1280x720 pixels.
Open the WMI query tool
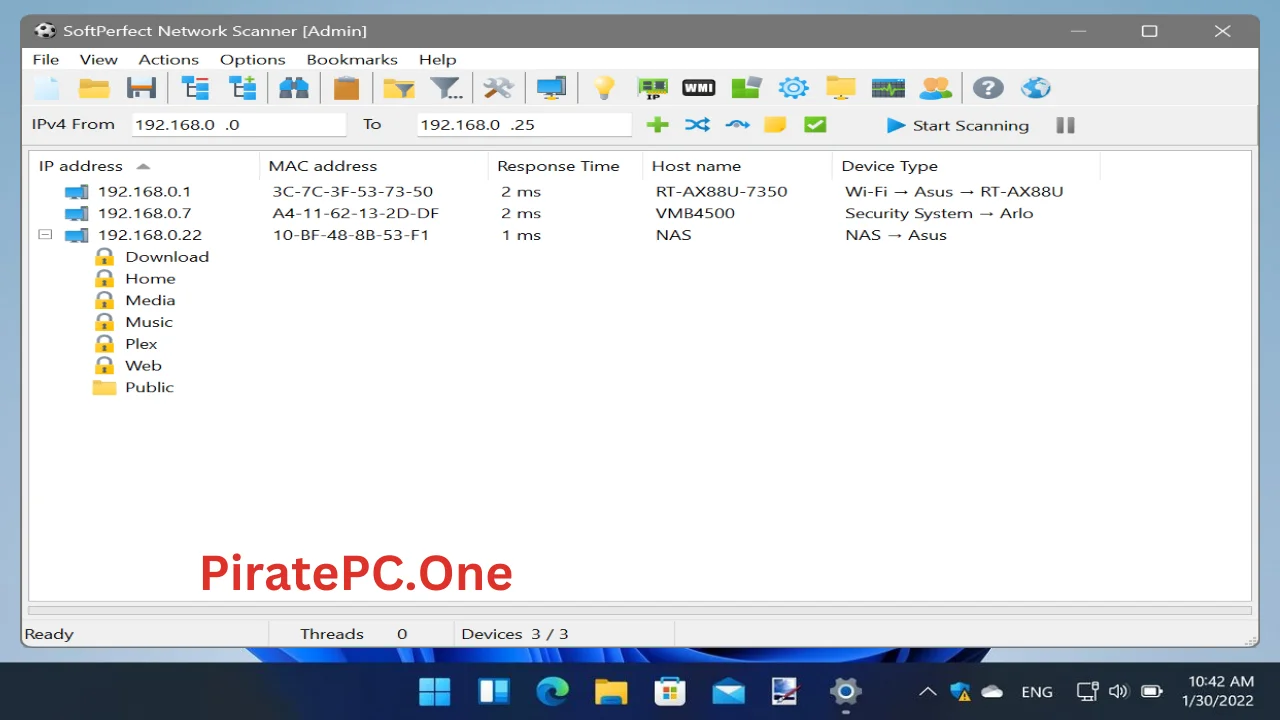pos(699,88)
